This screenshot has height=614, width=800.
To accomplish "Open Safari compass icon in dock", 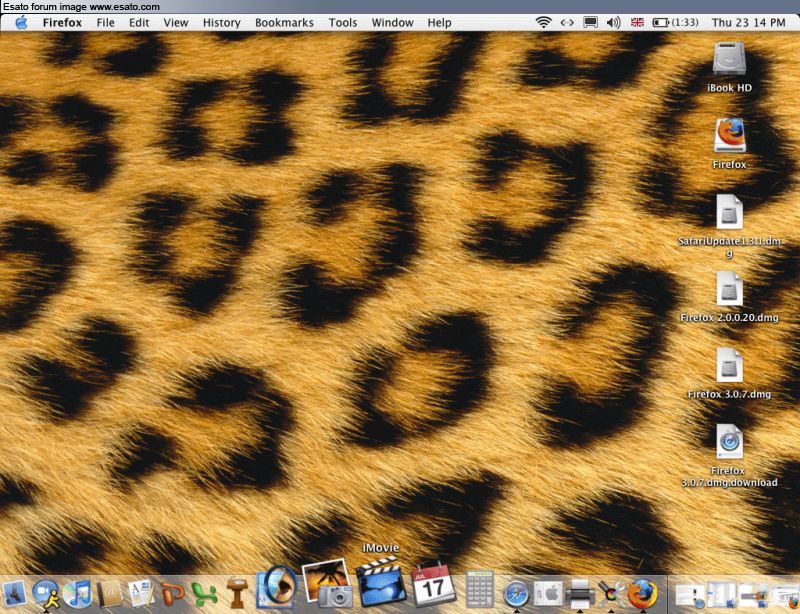I will pyautogui.click(x=516, y=593).
